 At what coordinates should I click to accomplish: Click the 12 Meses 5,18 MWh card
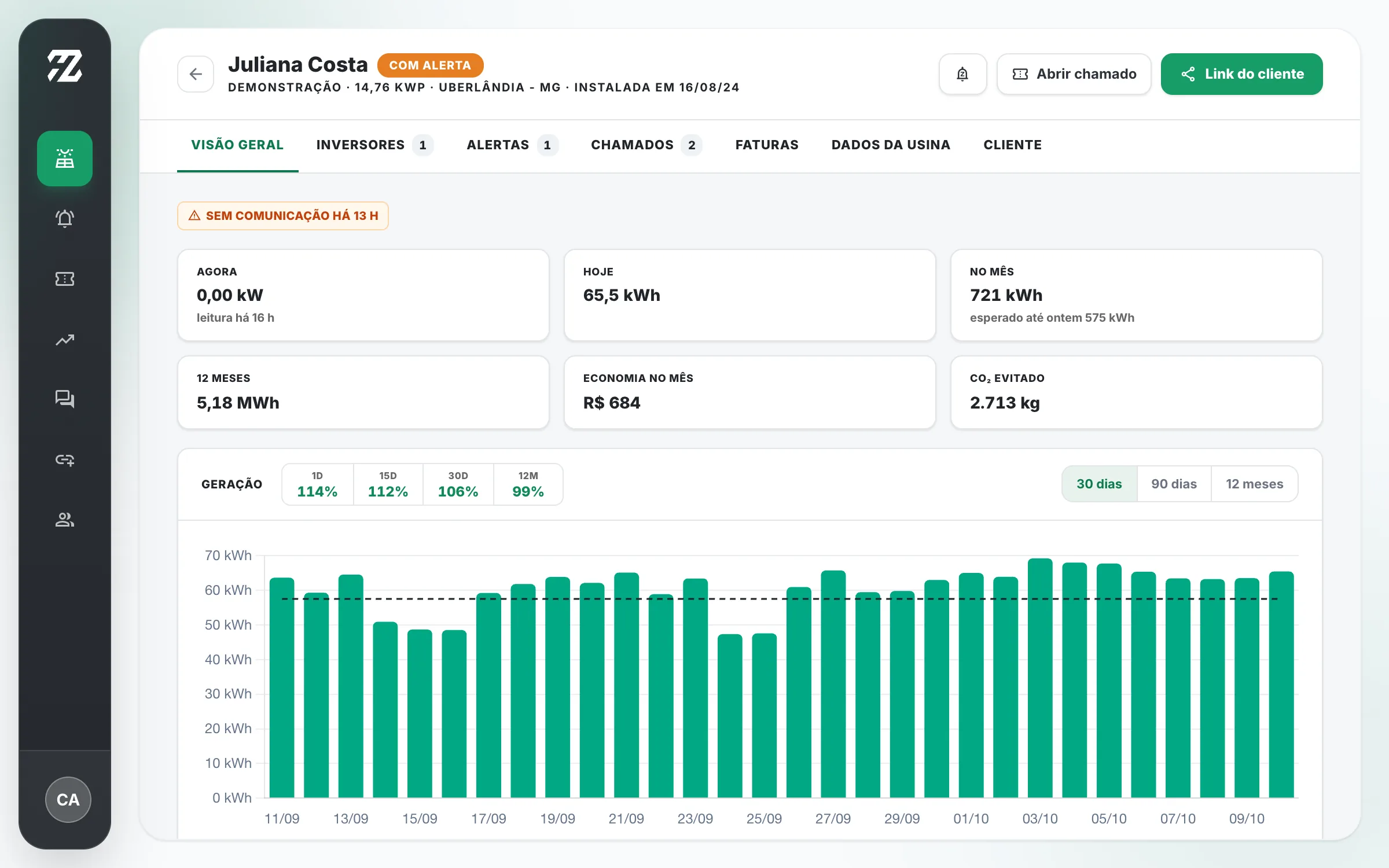pyautogui.click(x=363, y=392)
